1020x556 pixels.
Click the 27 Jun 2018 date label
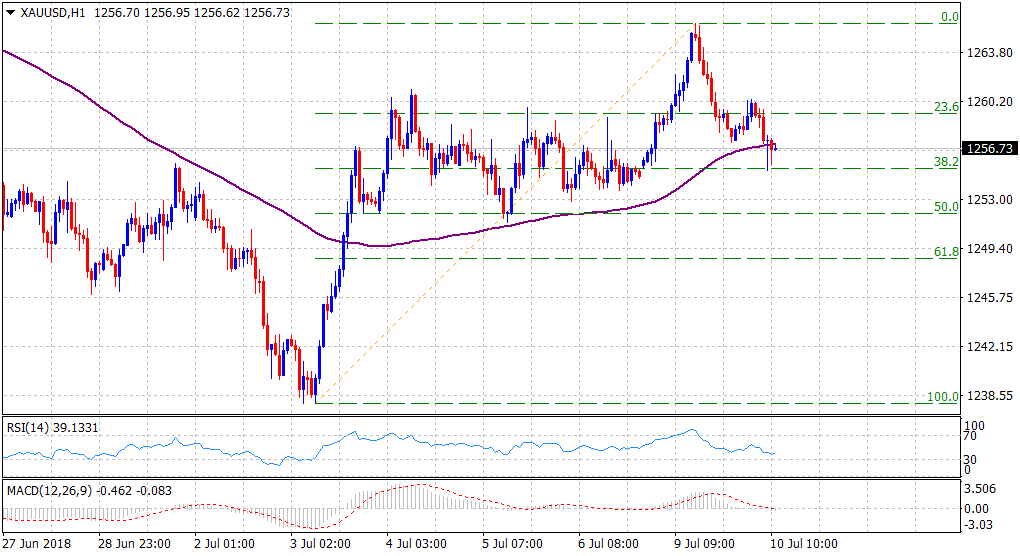click(x=38, y=544)
